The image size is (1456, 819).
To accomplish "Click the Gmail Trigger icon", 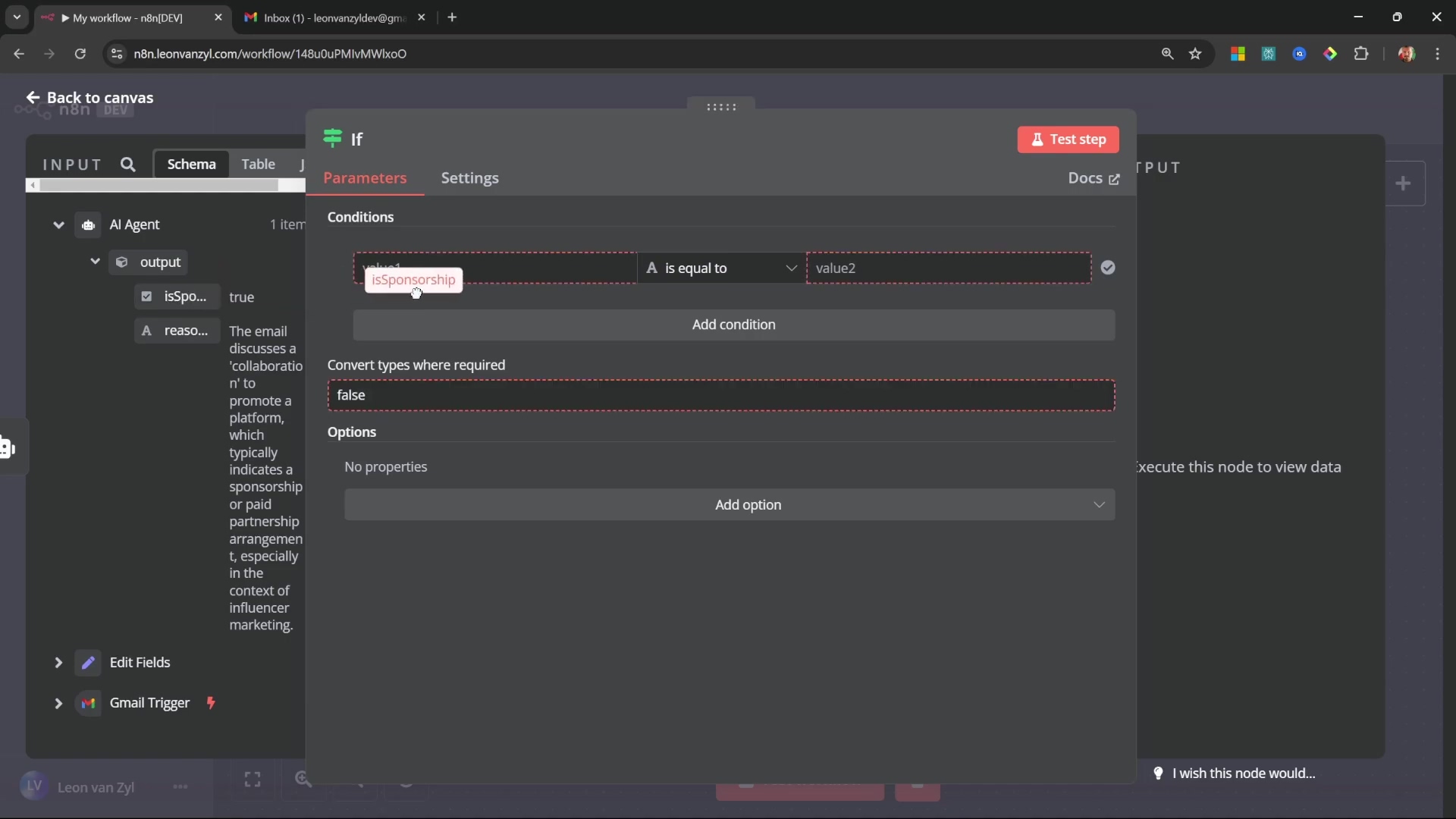I will pyautogui.click(x=88, y=703).
